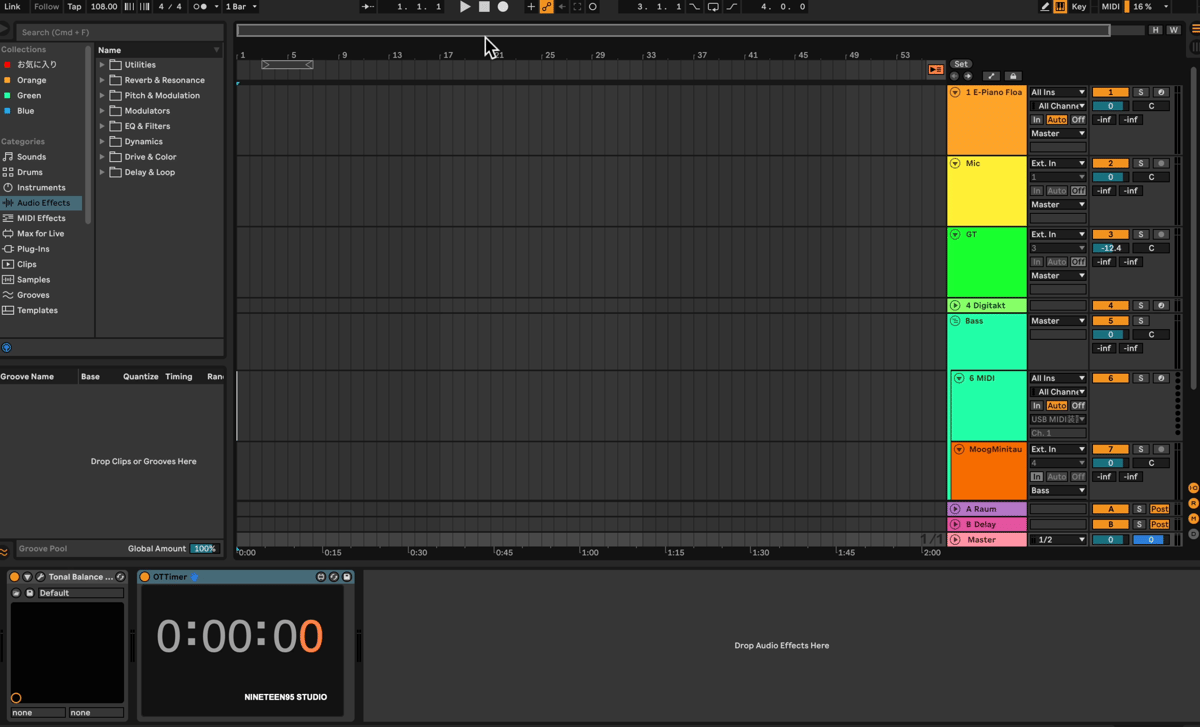
Task: Activate MIDI mapping mode
Action: pyautogui.click(x=1111, y=7)
